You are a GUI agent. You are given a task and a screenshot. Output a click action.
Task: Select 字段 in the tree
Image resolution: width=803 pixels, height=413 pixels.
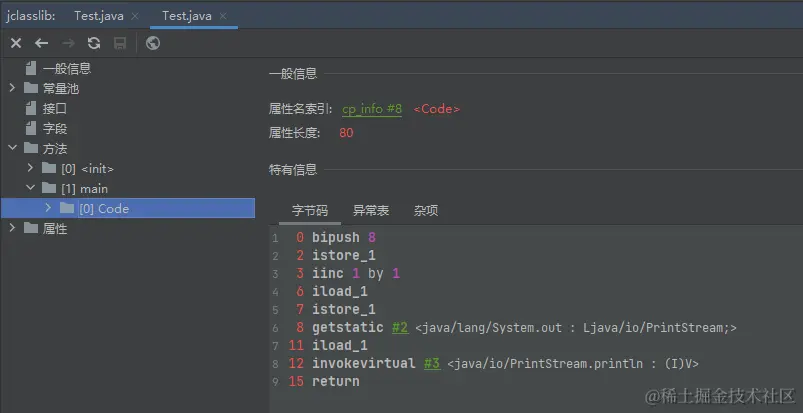55,129
